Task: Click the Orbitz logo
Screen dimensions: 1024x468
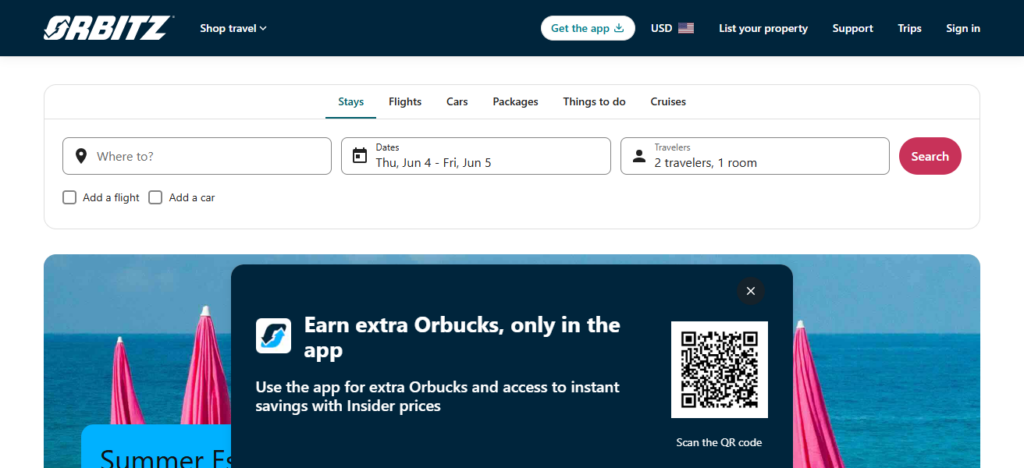Action: (107, 28)
